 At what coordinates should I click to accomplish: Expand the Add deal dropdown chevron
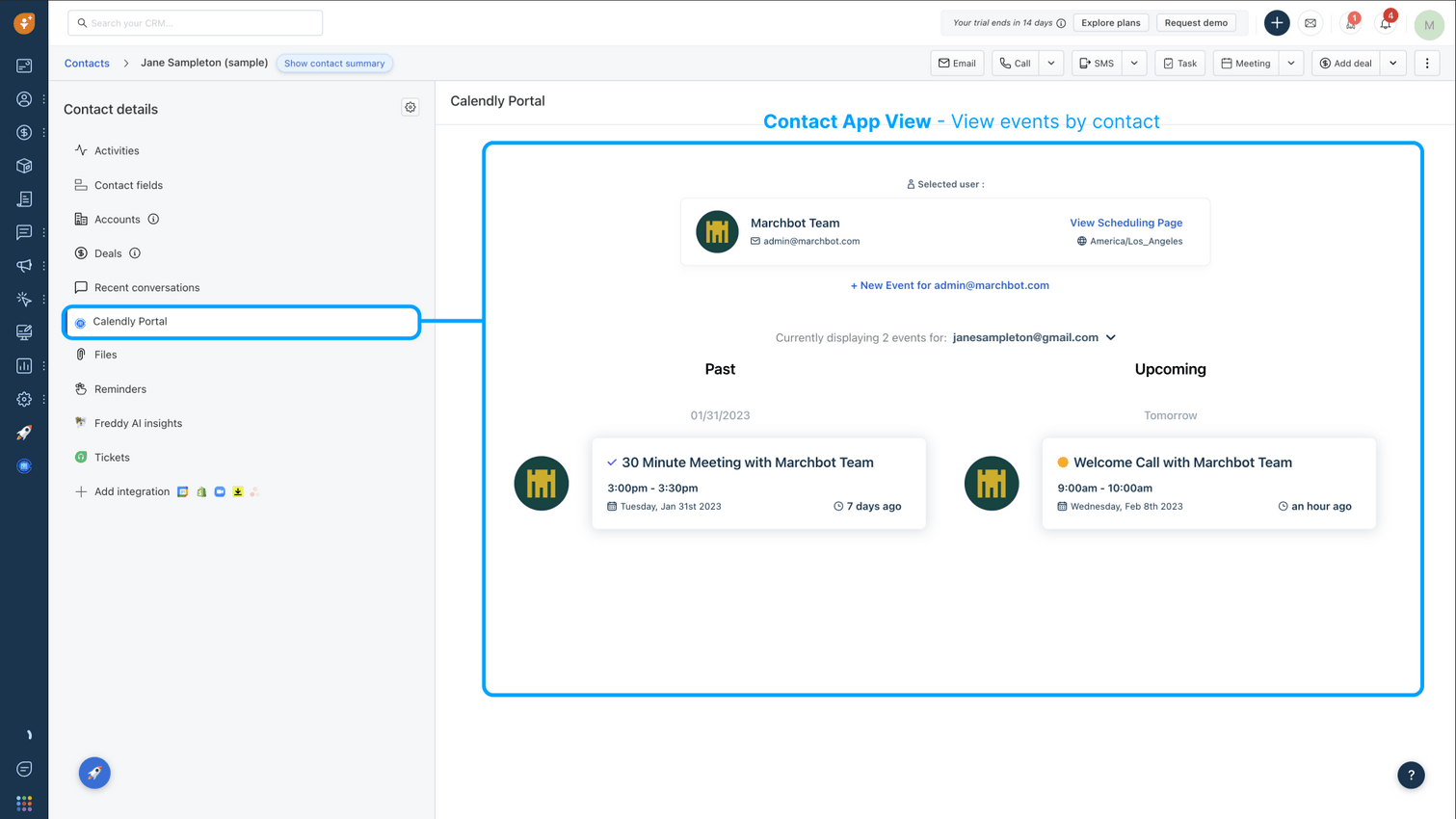point(1392,63)
